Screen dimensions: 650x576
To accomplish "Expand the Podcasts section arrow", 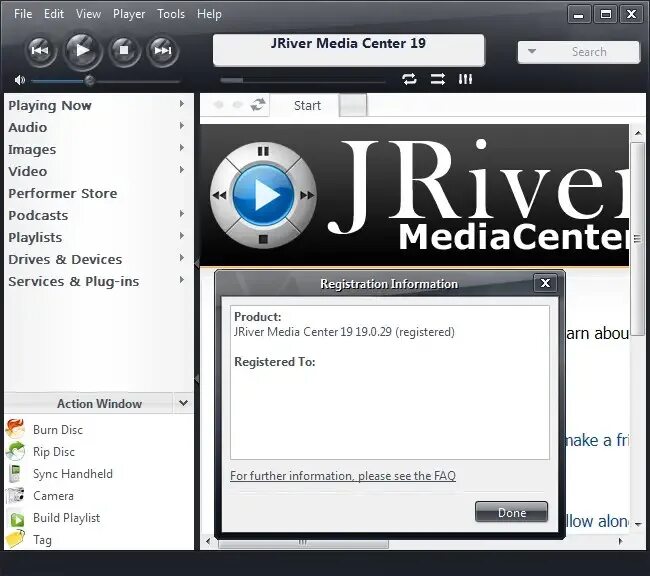I will point(182,214).
